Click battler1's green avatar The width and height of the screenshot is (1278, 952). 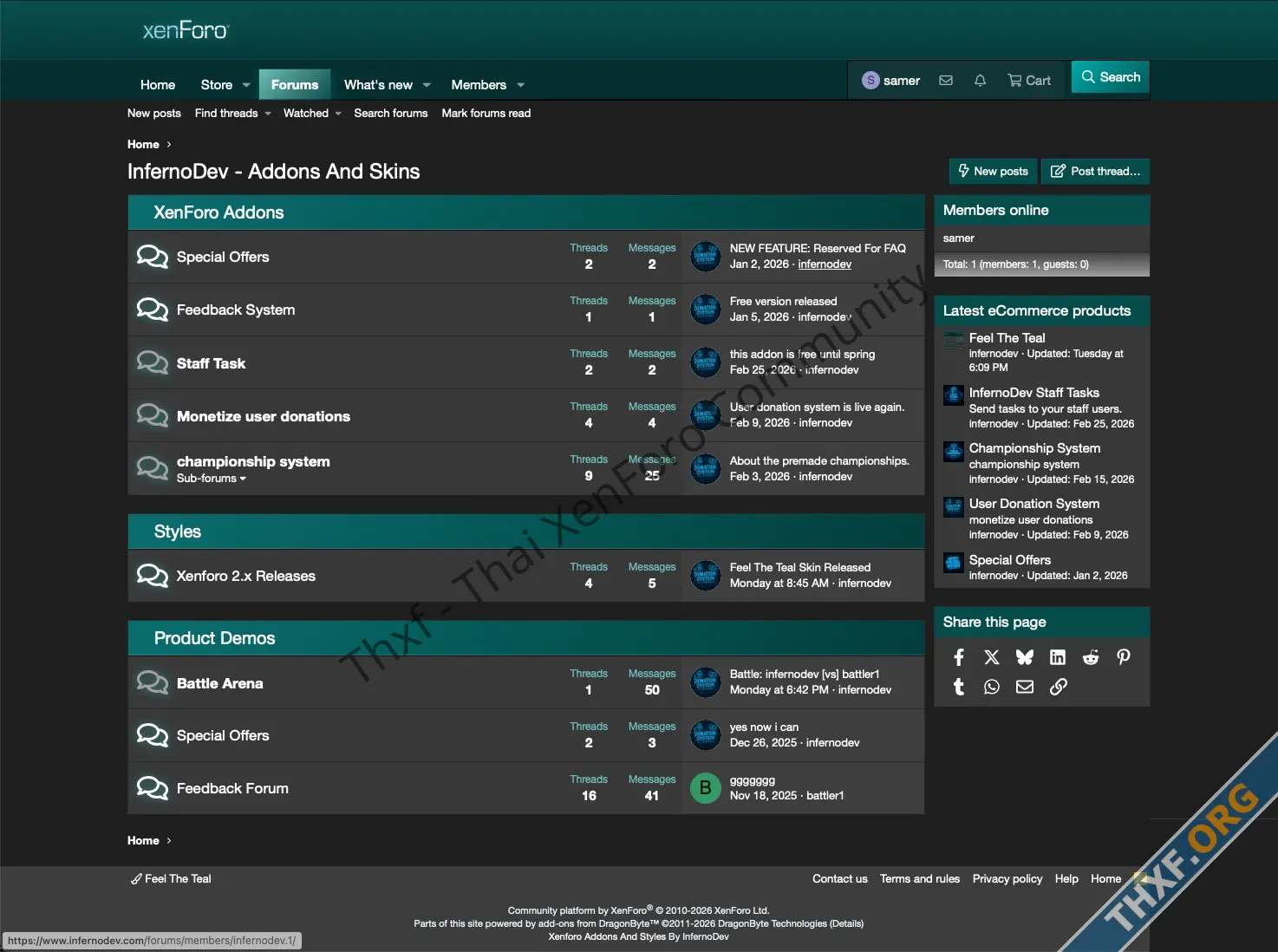click(x=705, y=788)
